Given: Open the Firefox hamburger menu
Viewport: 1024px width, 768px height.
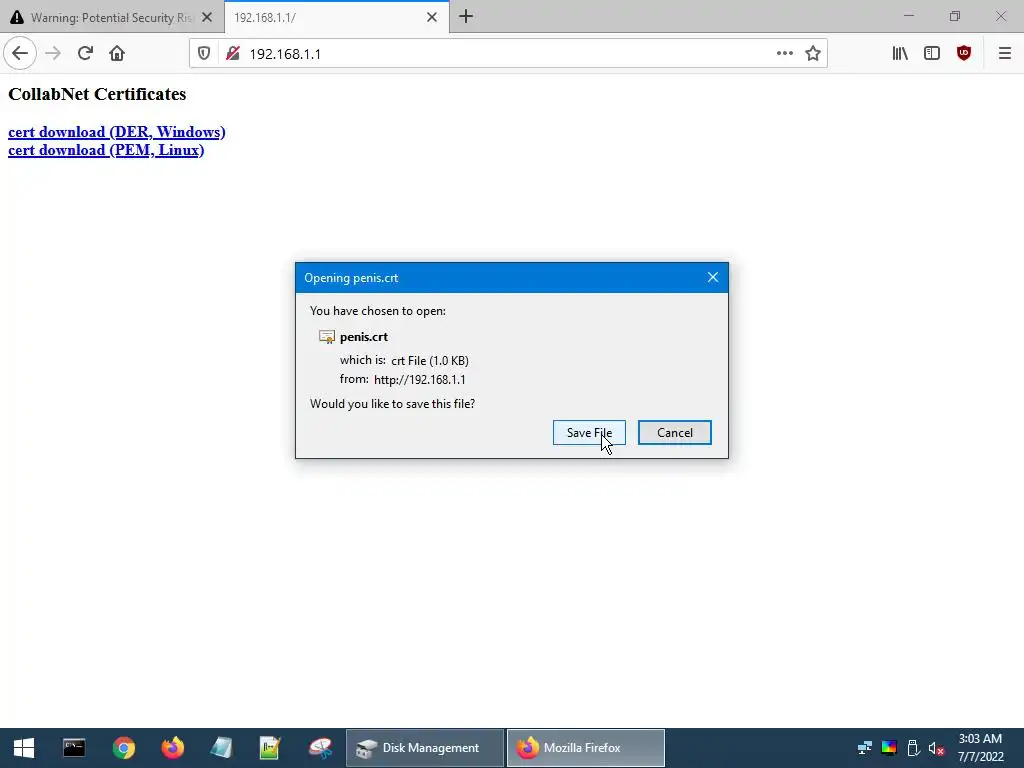Looking at the screenshot, I should pyautogui.click(x=1004, y=54).
